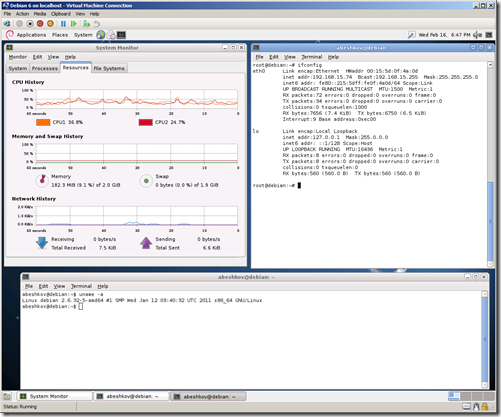This screenshot has height=417, width=501.
Task: Click the Snapshot toolbar icon
Action: click(86, 24)
